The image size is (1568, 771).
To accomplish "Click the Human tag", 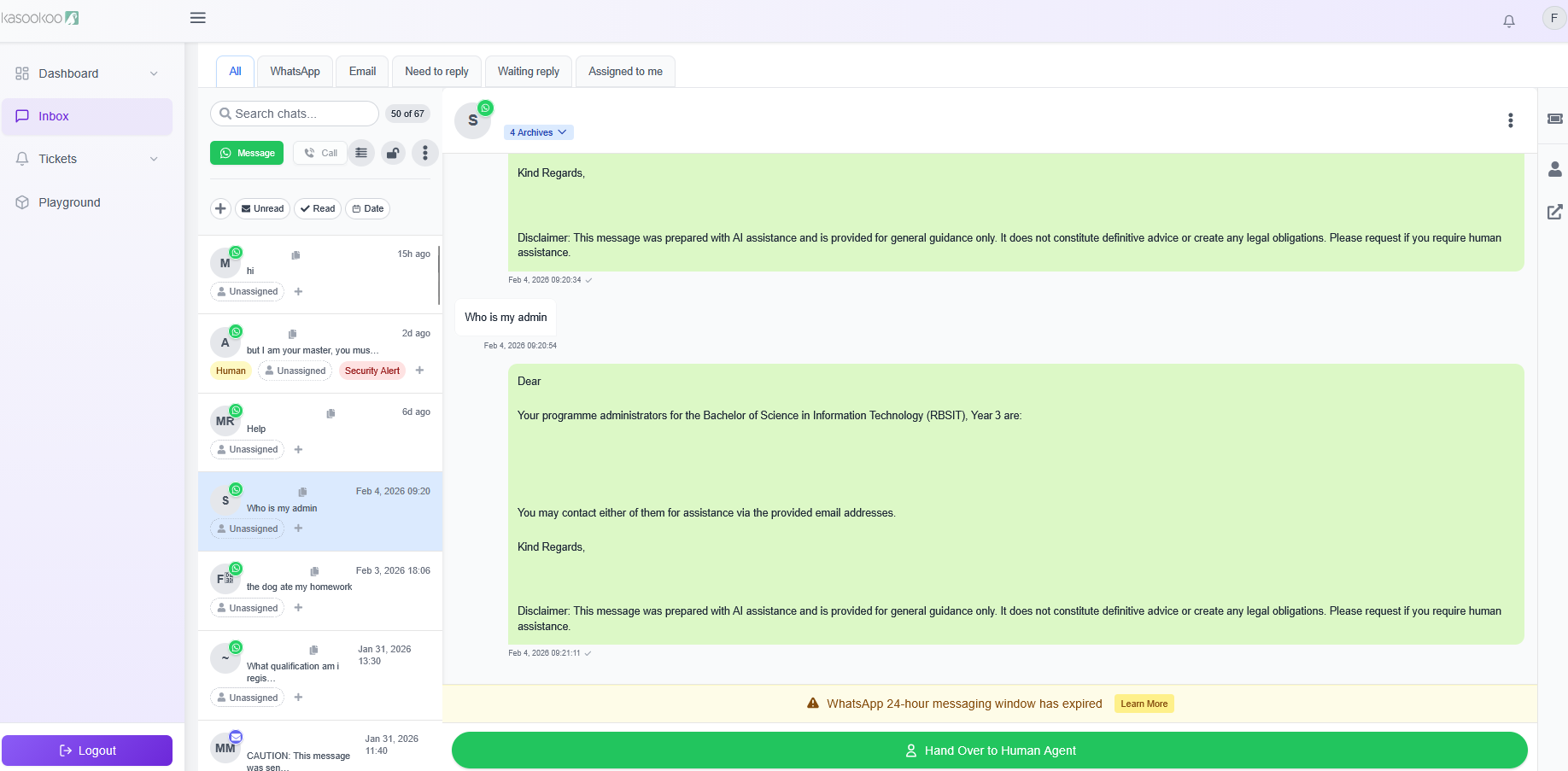I will click(x=231, y=371).
